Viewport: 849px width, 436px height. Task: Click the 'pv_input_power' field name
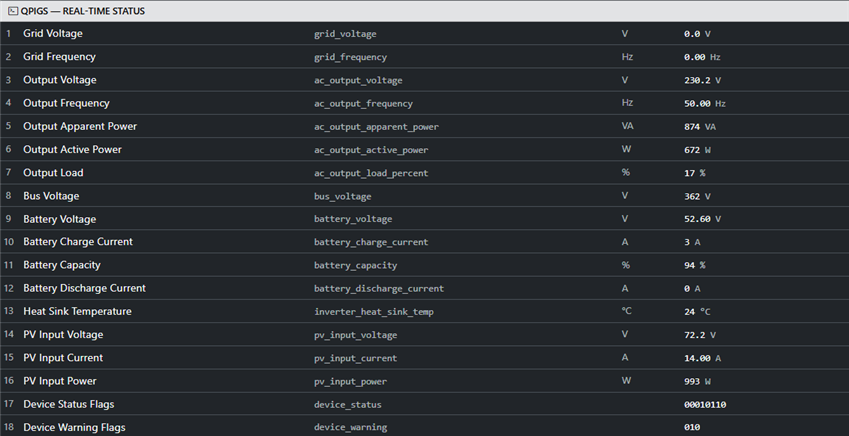click(x=350, y=382)
